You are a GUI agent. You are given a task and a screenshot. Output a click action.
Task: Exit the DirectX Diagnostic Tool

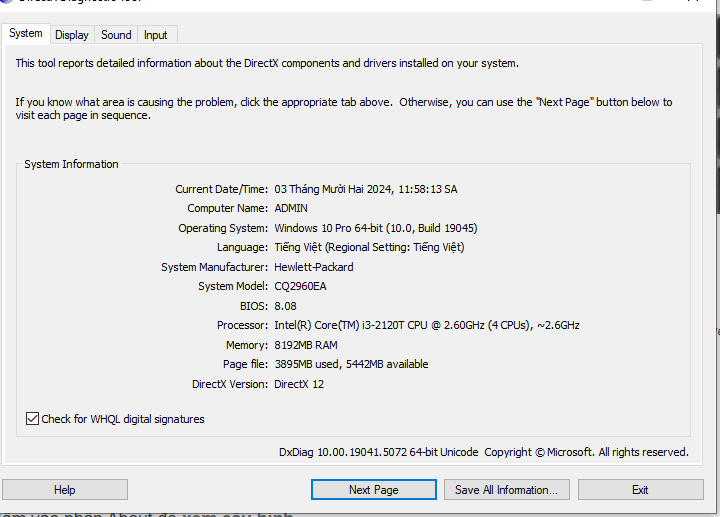[640, 490]
